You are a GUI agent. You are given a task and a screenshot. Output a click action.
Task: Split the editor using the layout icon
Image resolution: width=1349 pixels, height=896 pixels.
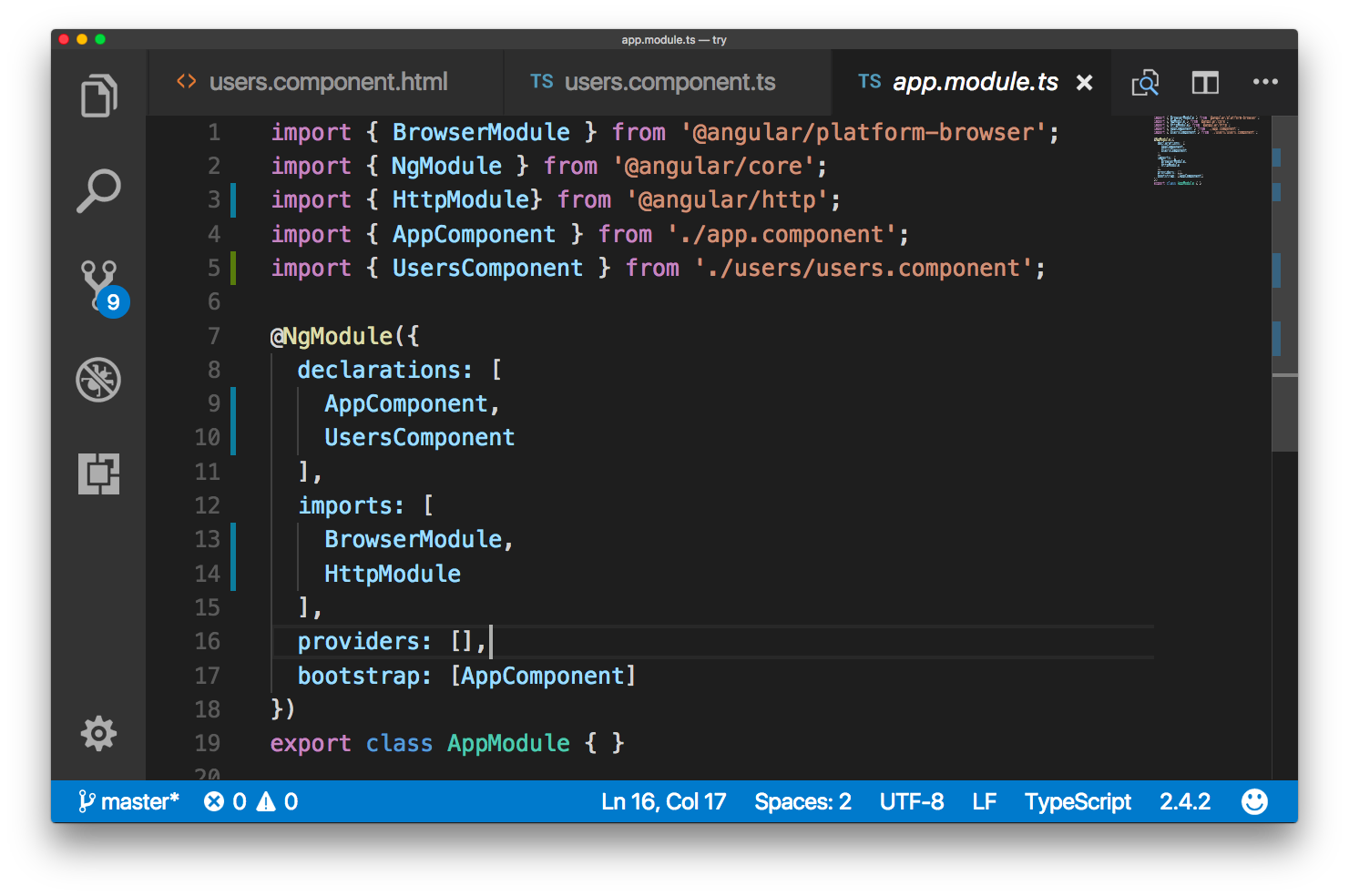coord(1205,82)
